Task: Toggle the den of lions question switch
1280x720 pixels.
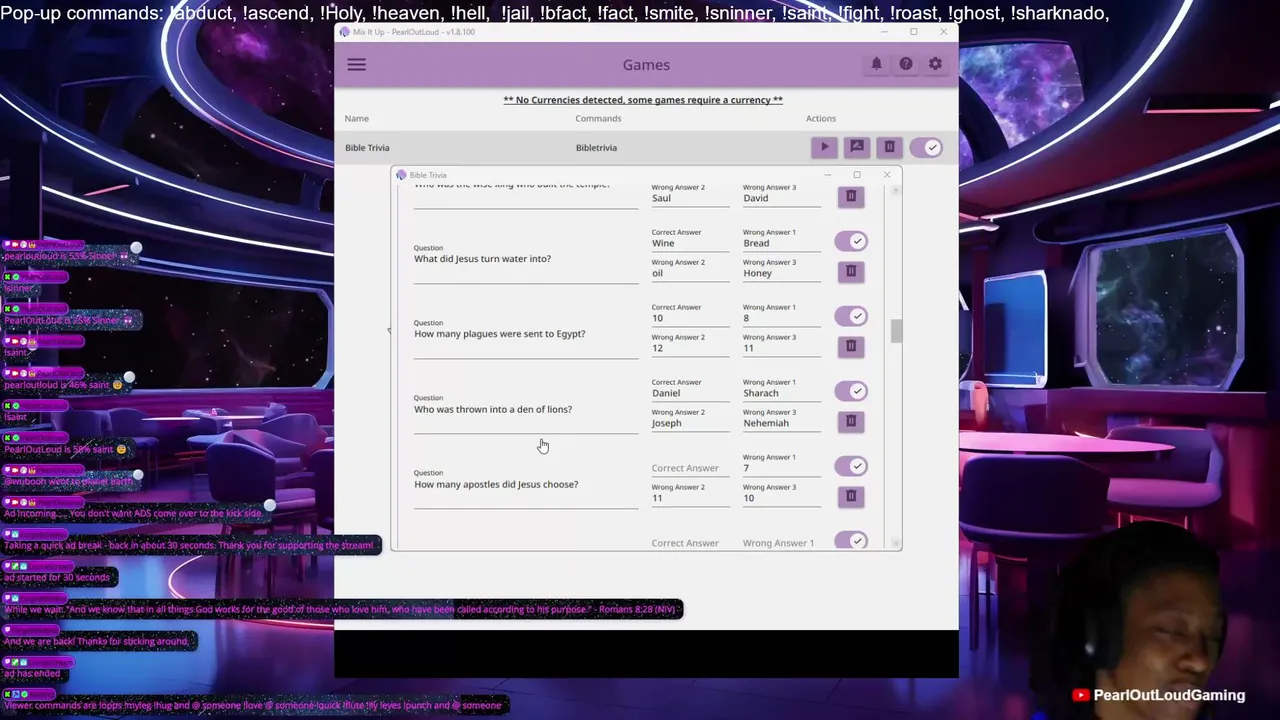Action: [x=851, y=391]
